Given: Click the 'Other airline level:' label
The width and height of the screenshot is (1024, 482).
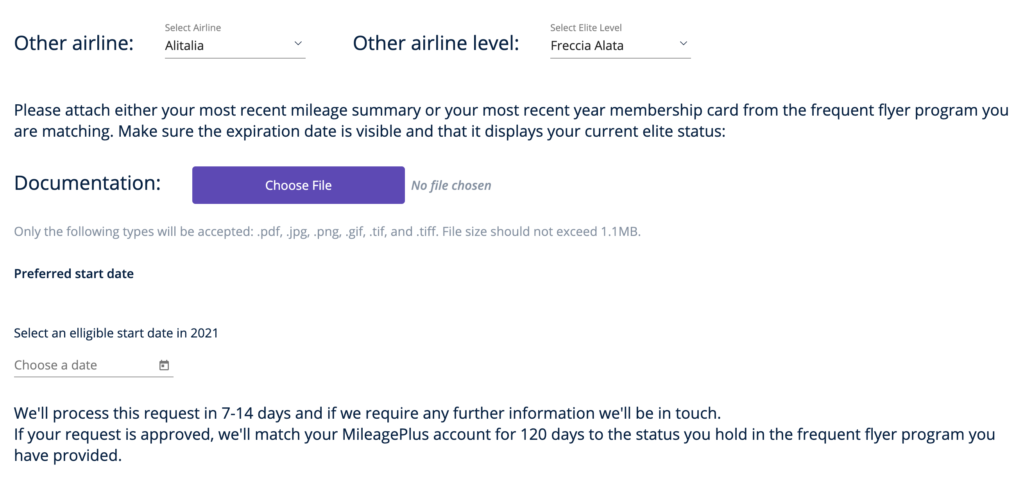Looking at the screenshot, I should (436, 44).
